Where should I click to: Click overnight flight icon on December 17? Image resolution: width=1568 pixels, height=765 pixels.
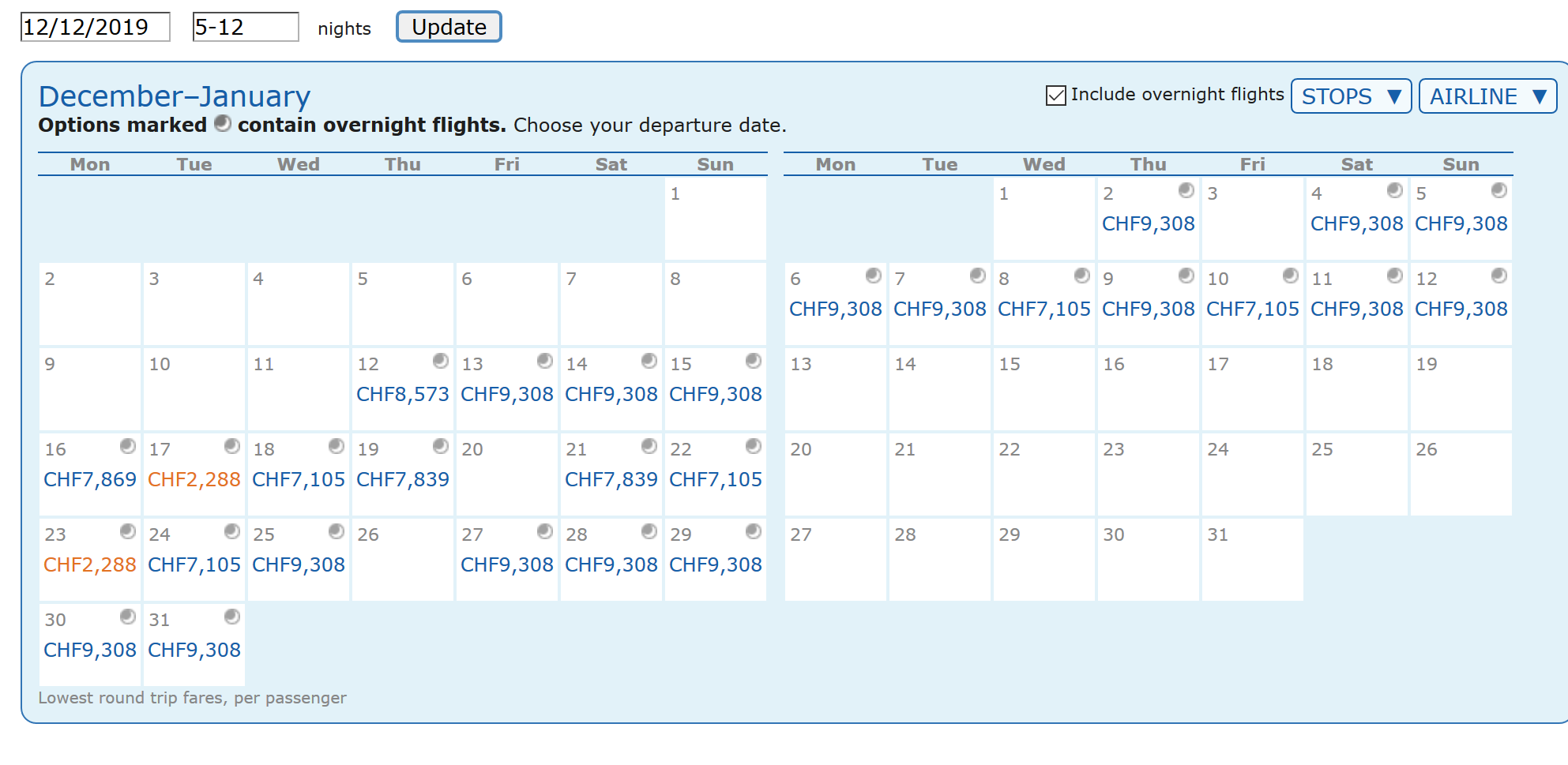[x=232, y=446]
